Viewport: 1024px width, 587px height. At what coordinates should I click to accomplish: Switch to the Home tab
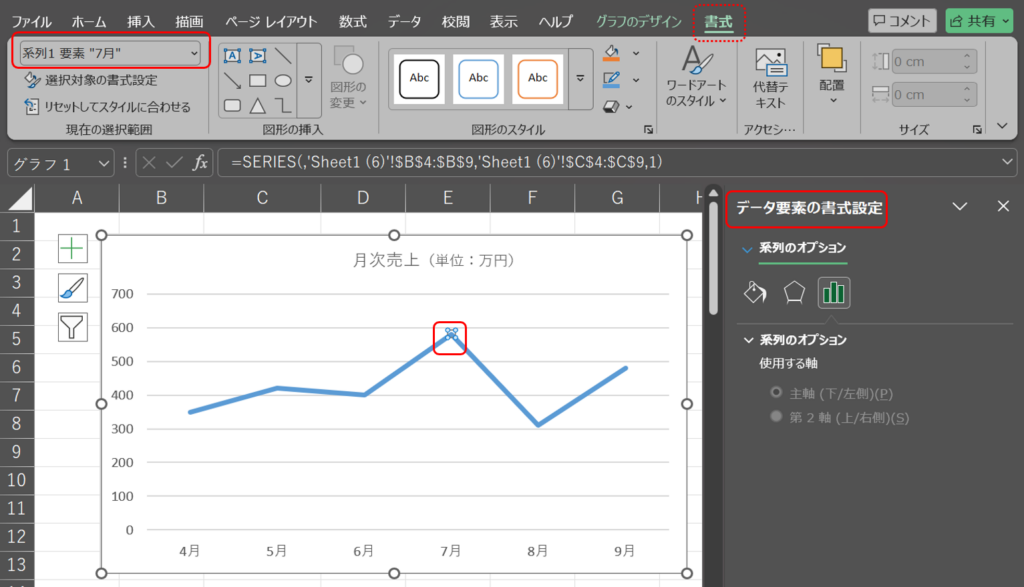coord(88,22)
